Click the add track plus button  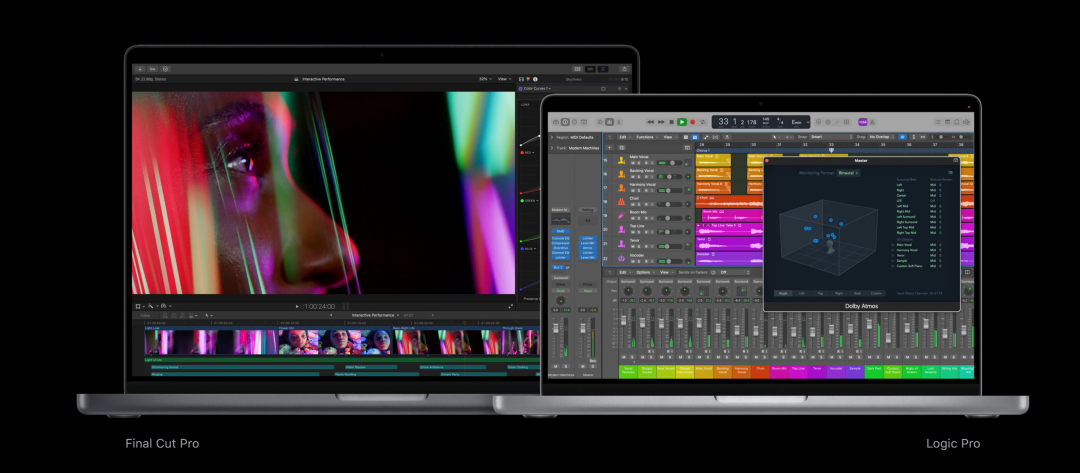(610, 148)
